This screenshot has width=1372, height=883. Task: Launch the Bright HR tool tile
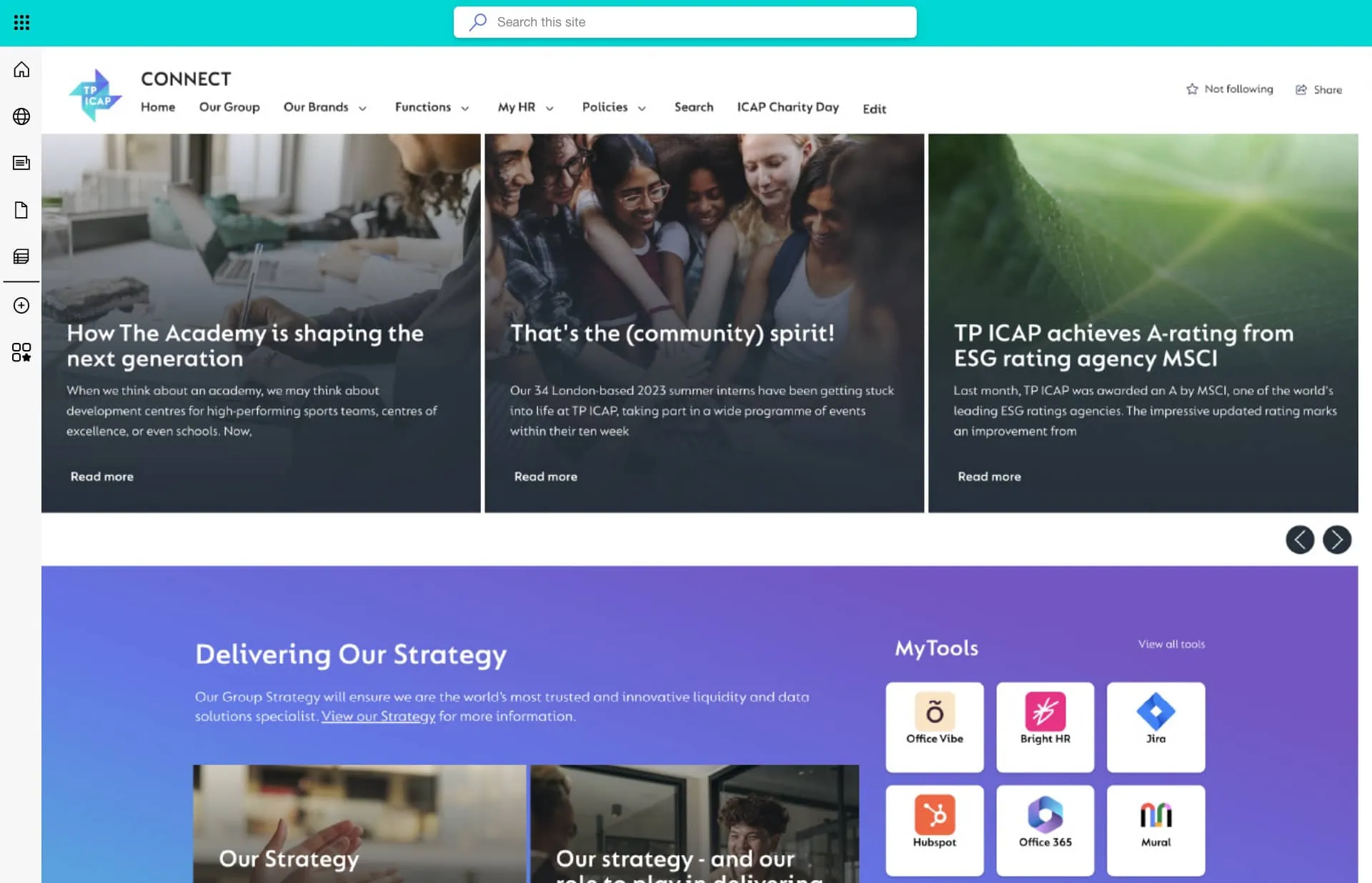pyautogui.click(x=1045, y=727)
